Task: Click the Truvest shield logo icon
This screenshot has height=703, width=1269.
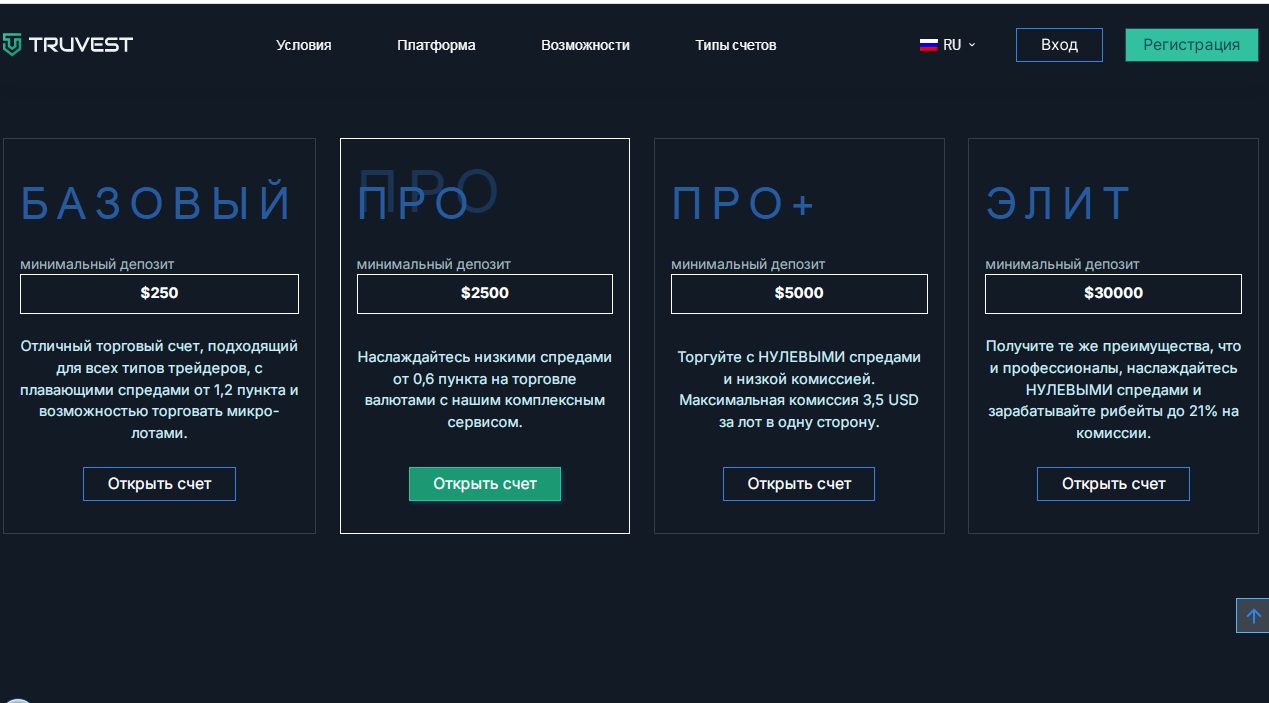Action: 11,45
